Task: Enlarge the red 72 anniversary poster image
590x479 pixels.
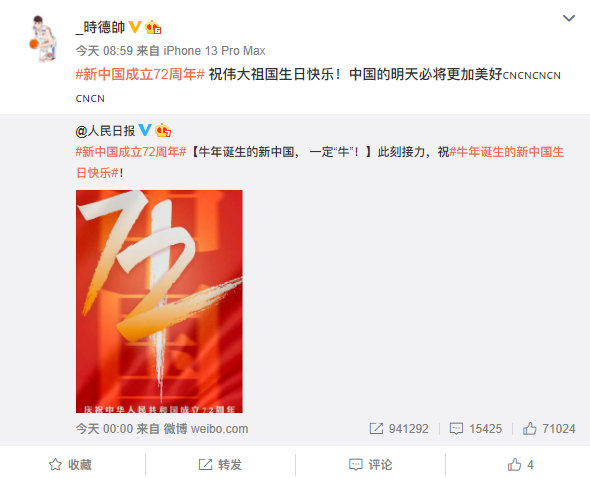Action: pos(159,301)
